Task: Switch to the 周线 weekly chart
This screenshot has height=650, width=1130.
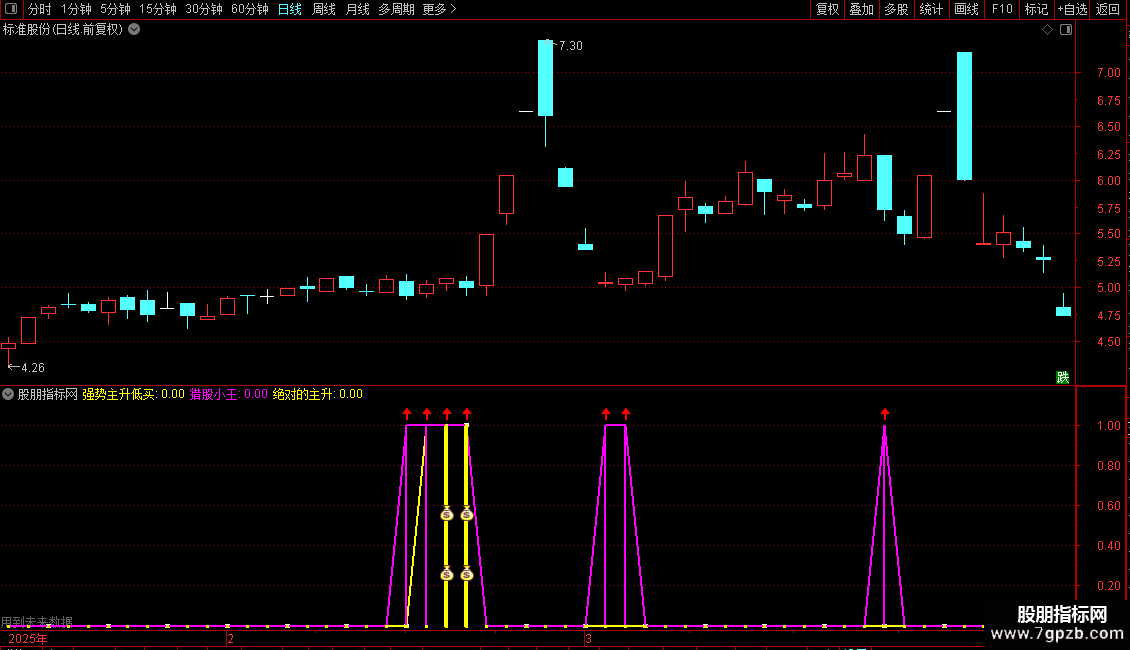Action: [x=324, y=9]
